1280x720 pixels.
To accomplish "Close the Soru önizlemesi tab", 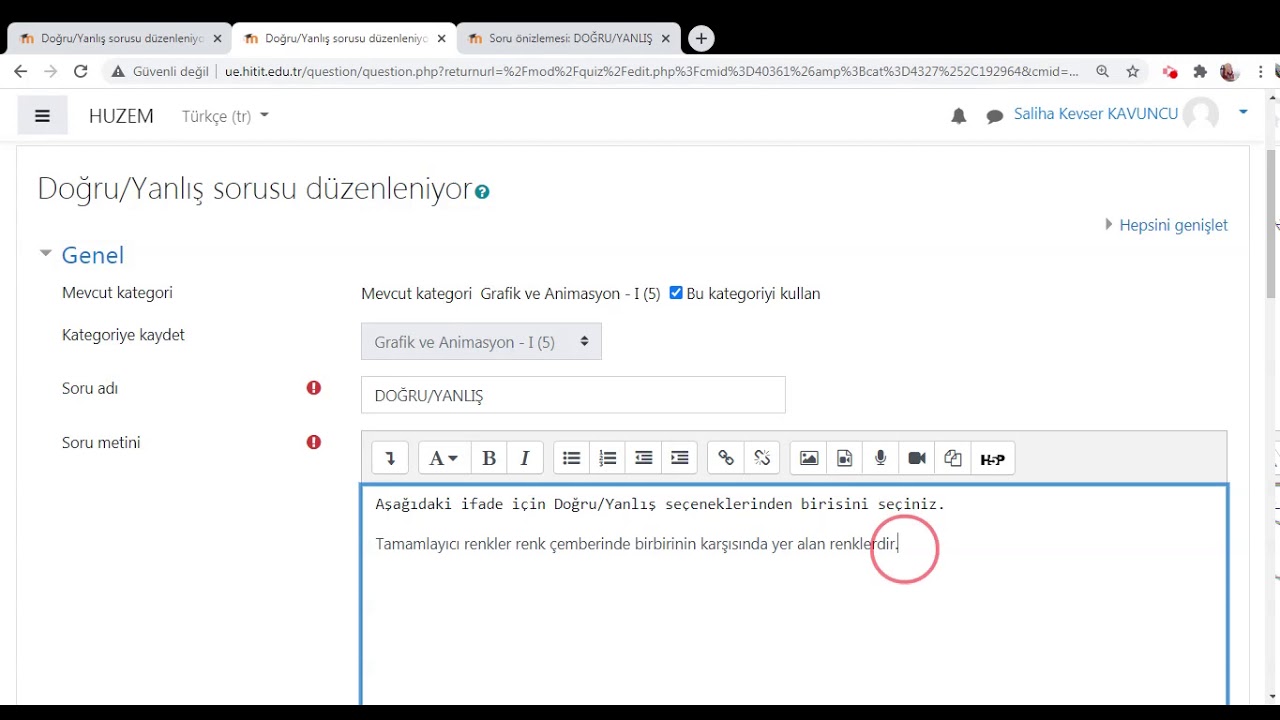I will click(666, 38).
